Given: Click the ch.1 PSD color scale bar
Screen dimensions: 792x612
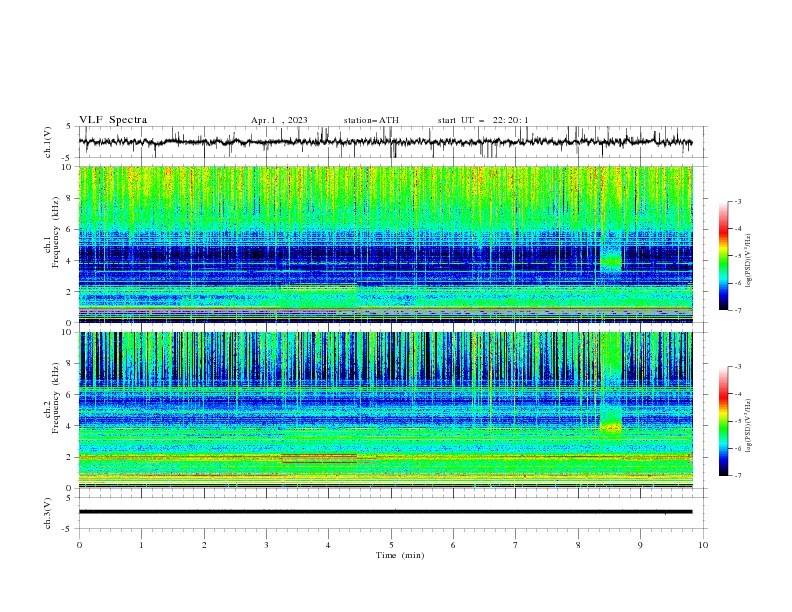Looking at the screenshot, I should coord(723,255).
